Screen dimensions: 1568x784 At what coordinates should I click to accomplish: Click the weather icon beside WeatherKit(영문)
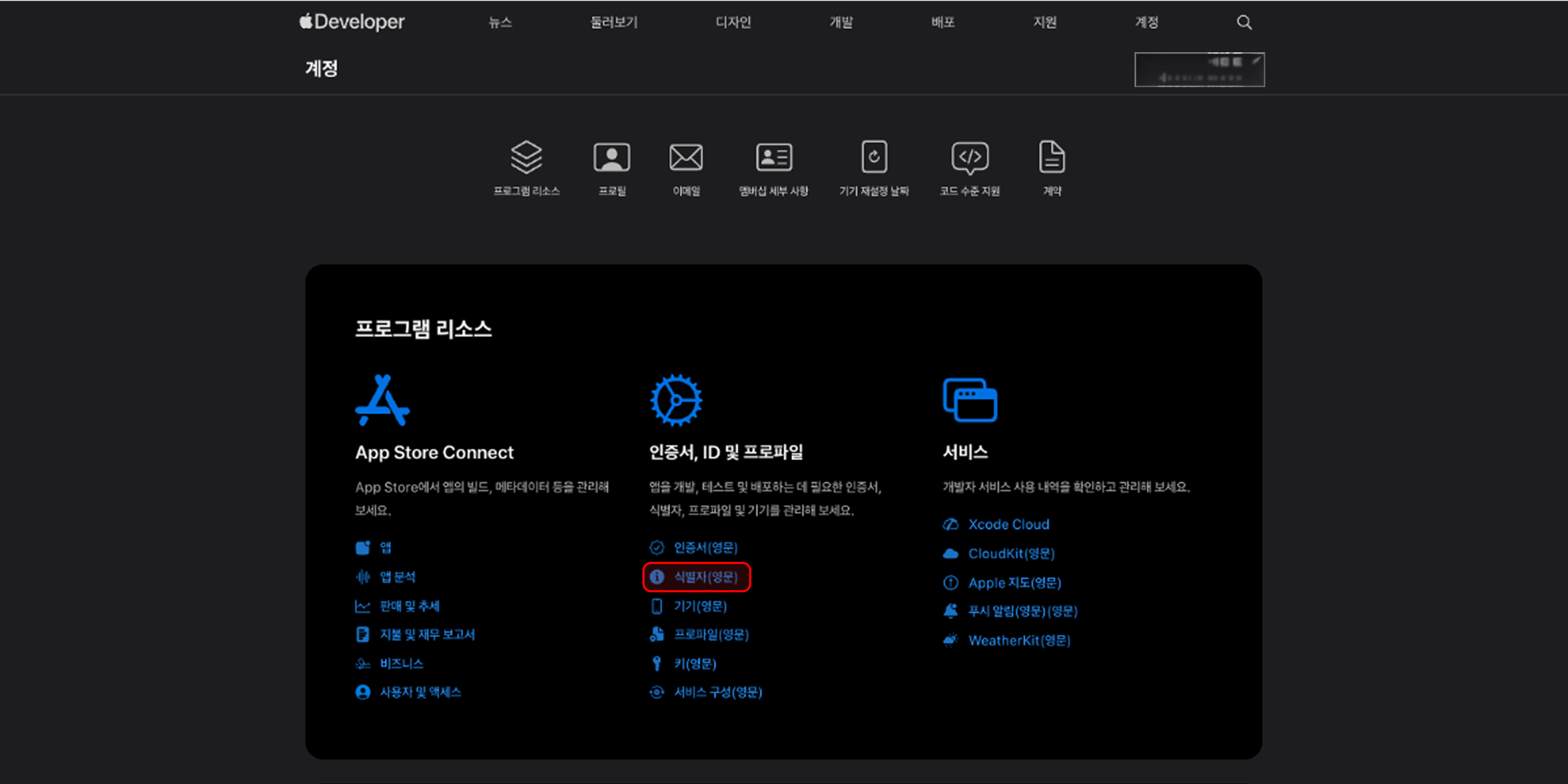click(x=951, y=640)
